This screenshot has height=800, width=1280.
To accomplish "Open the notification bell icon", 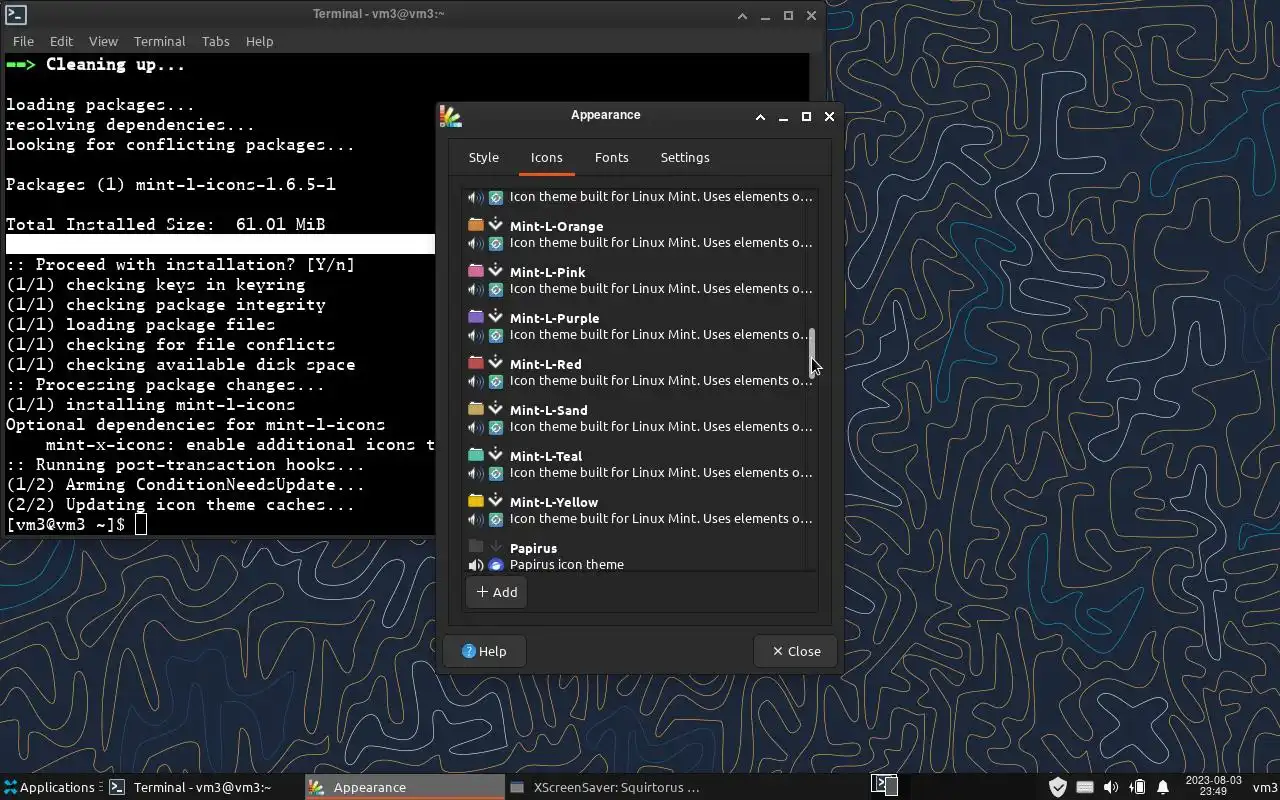I will coord(1163,787).
